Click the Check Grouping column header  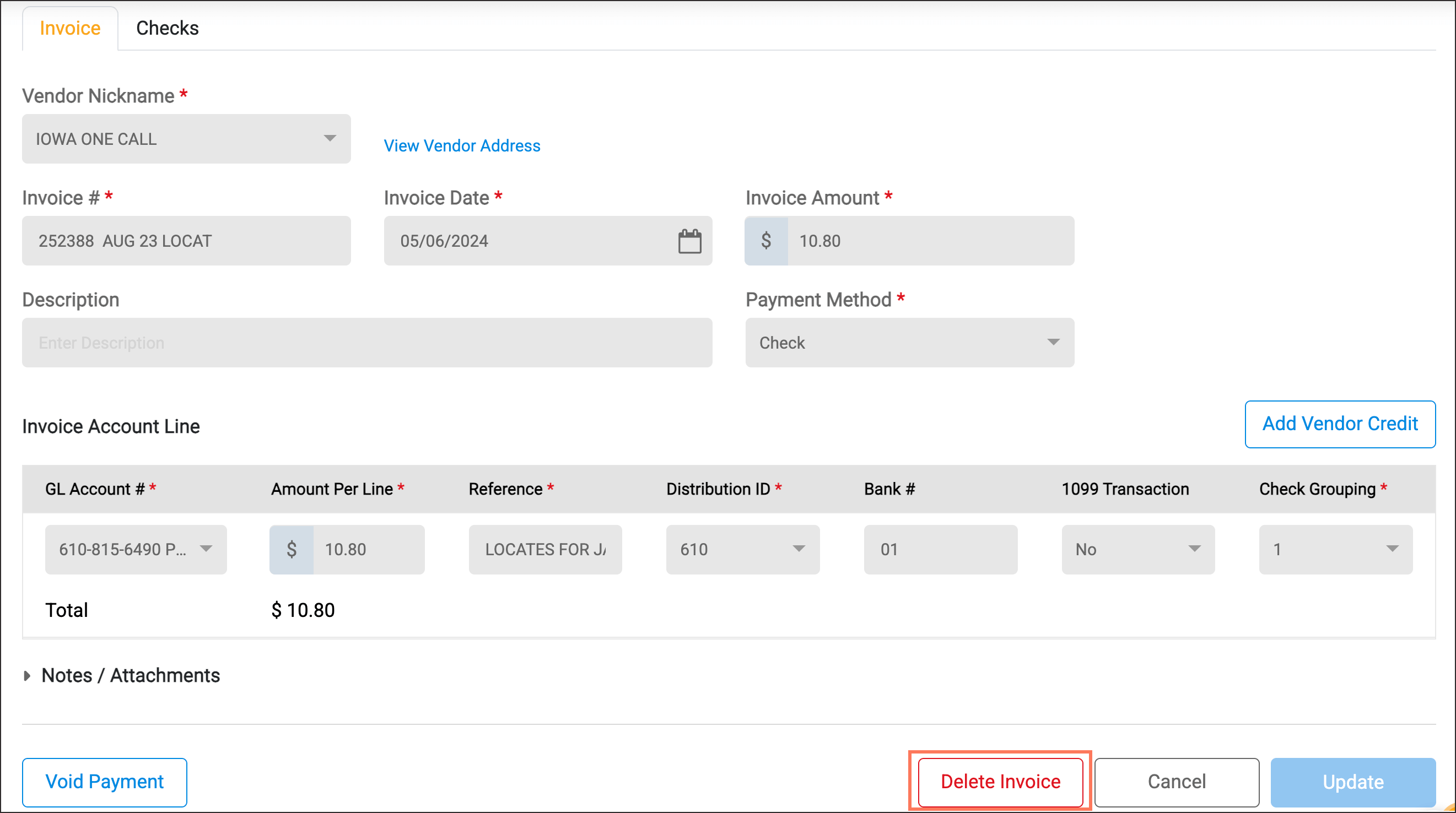(x=1323, y=489)
